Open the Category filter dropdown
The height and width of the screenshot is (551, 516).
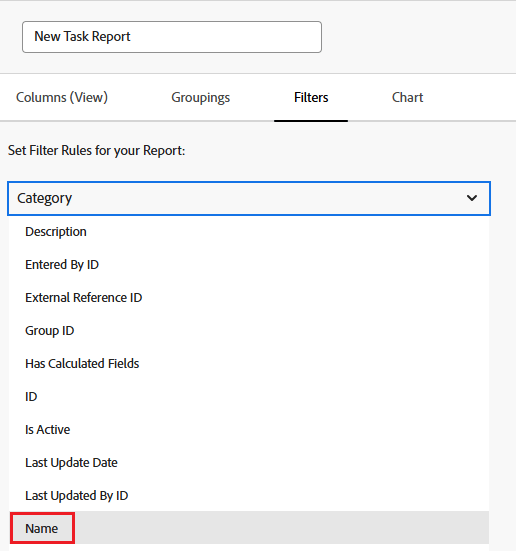[x=249, y=199]
